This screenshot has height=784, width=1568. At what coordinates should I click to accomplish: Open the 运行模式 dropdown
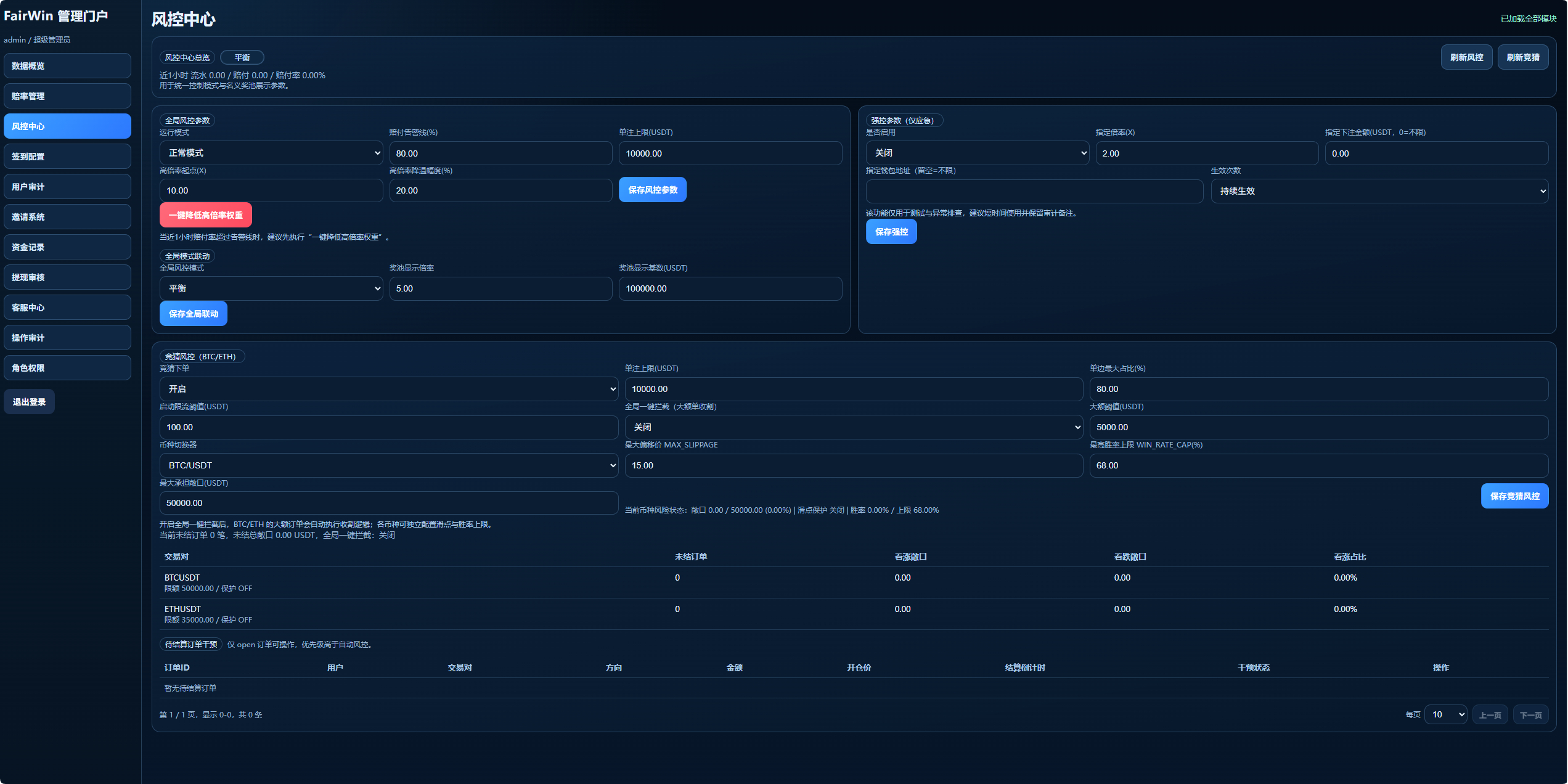tap(271, 153)
